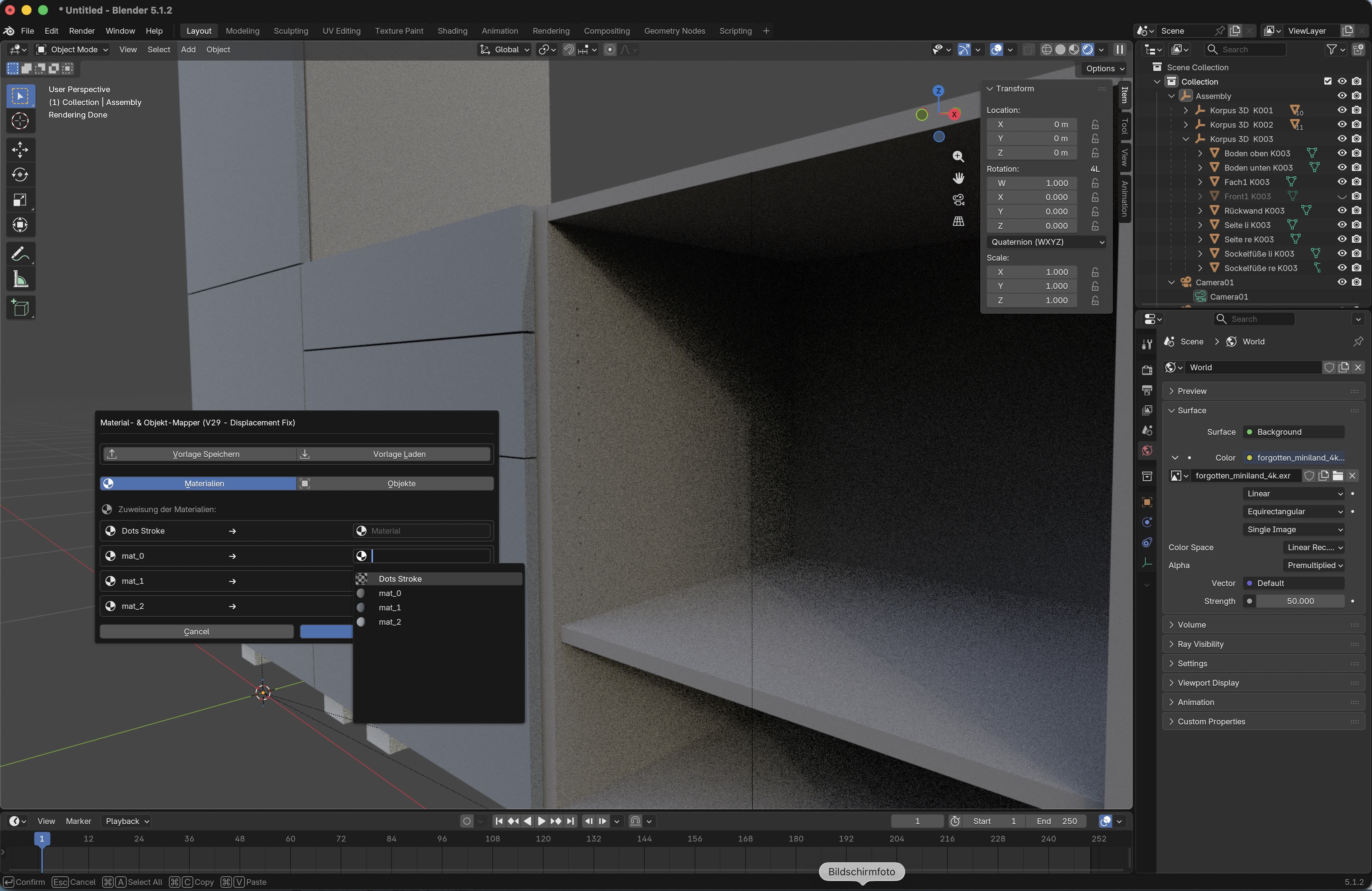Click the Materialien button in the mapper
Image resolution: width=1372 pixels, height=891 pixels.
(x=198, y=483)
